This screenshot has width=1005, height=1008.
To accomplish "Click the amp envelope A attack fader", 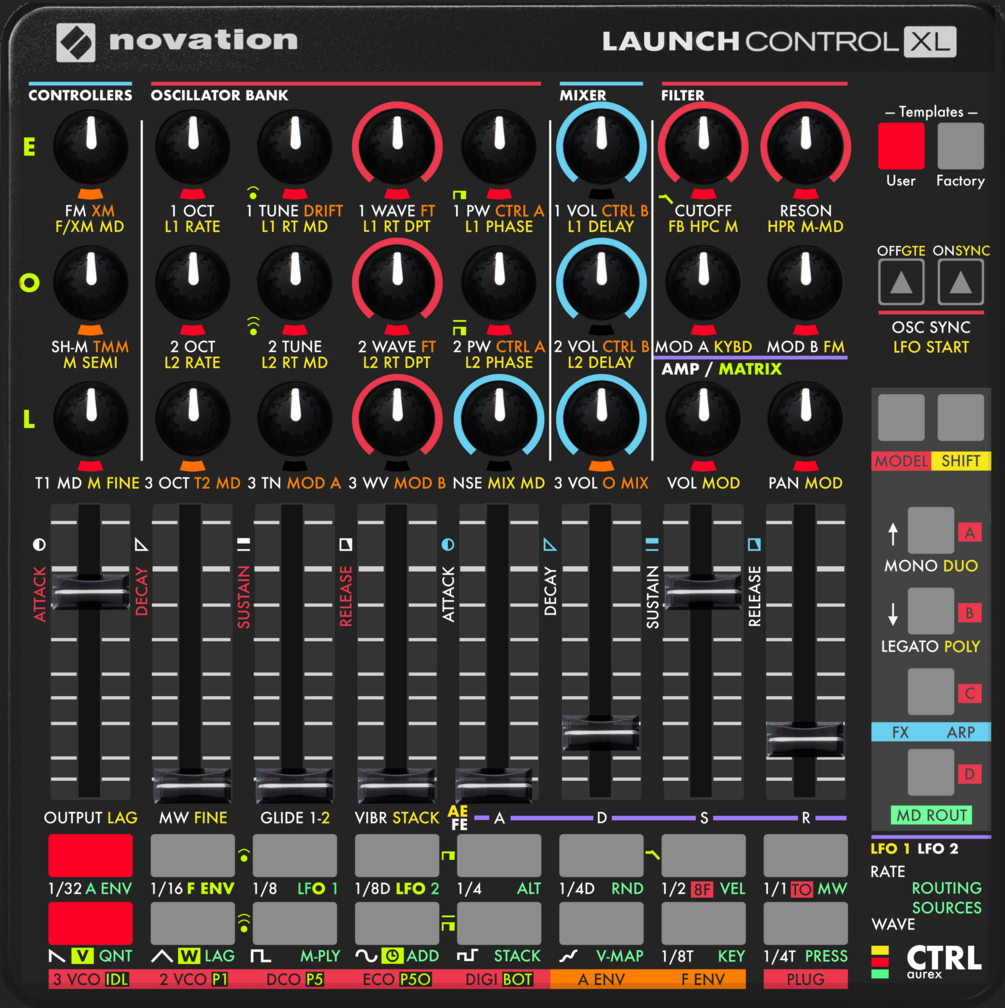I will 495,785.
